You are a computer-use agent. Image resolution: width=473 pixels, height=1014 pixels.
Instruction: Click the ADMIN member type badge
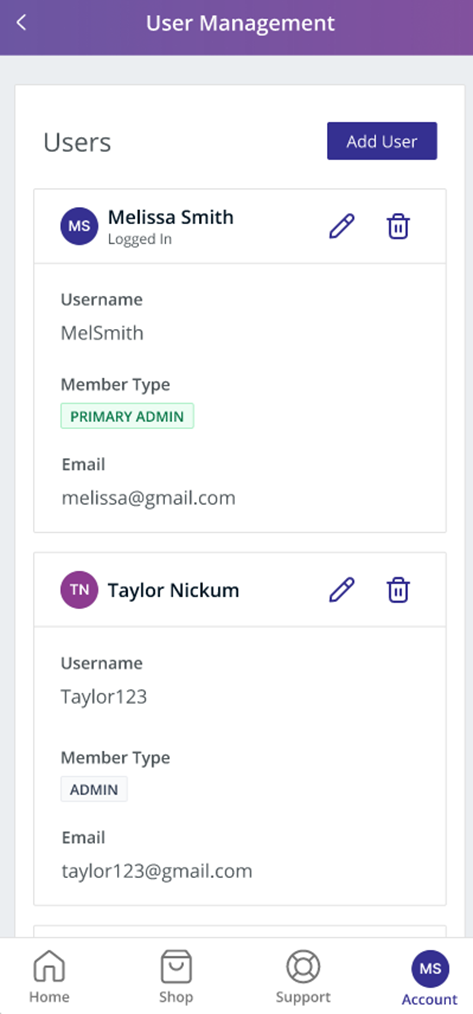[x=94, y=790]
